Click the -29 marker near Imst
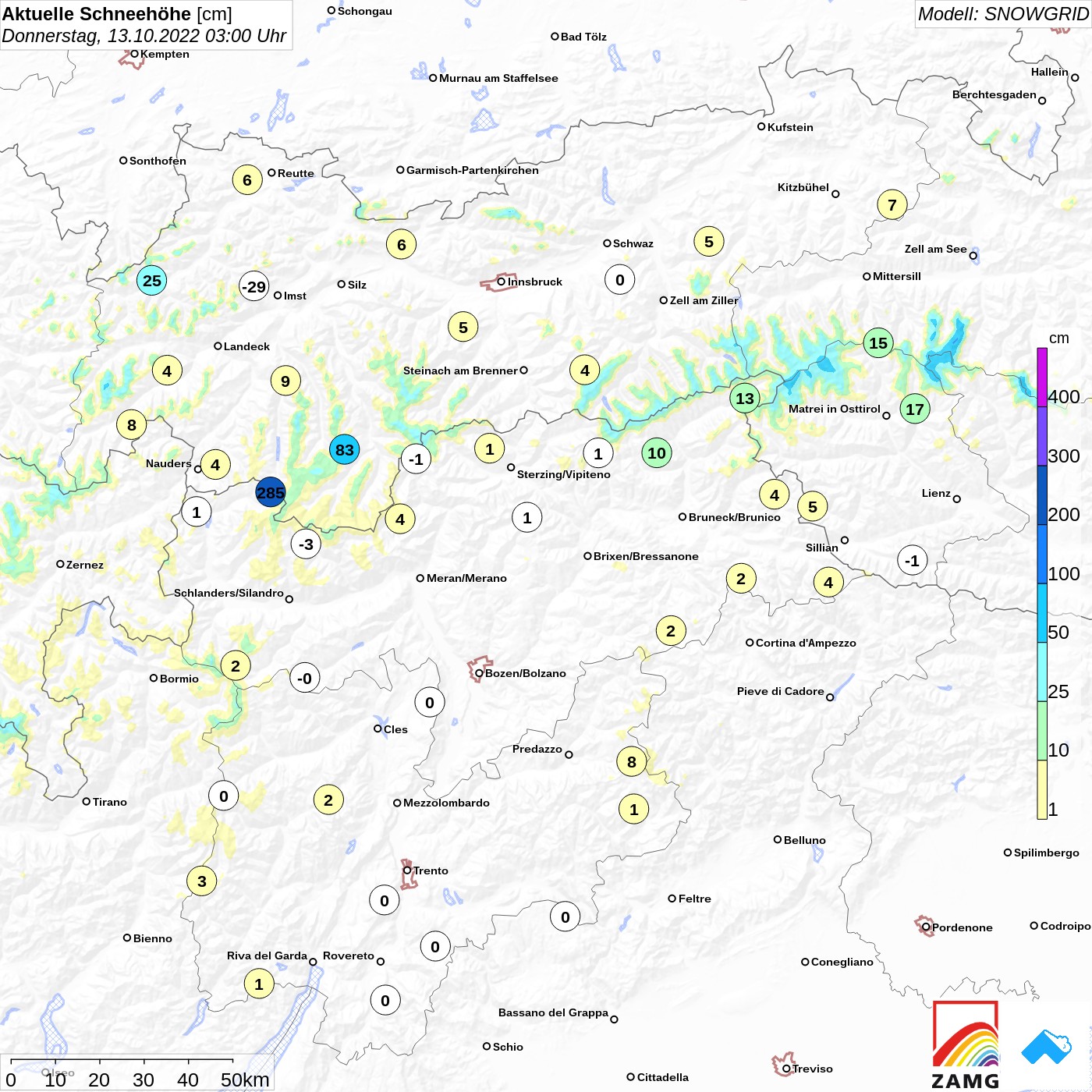Viewport: 1092px width, 1092px height. tap(253, 286)
